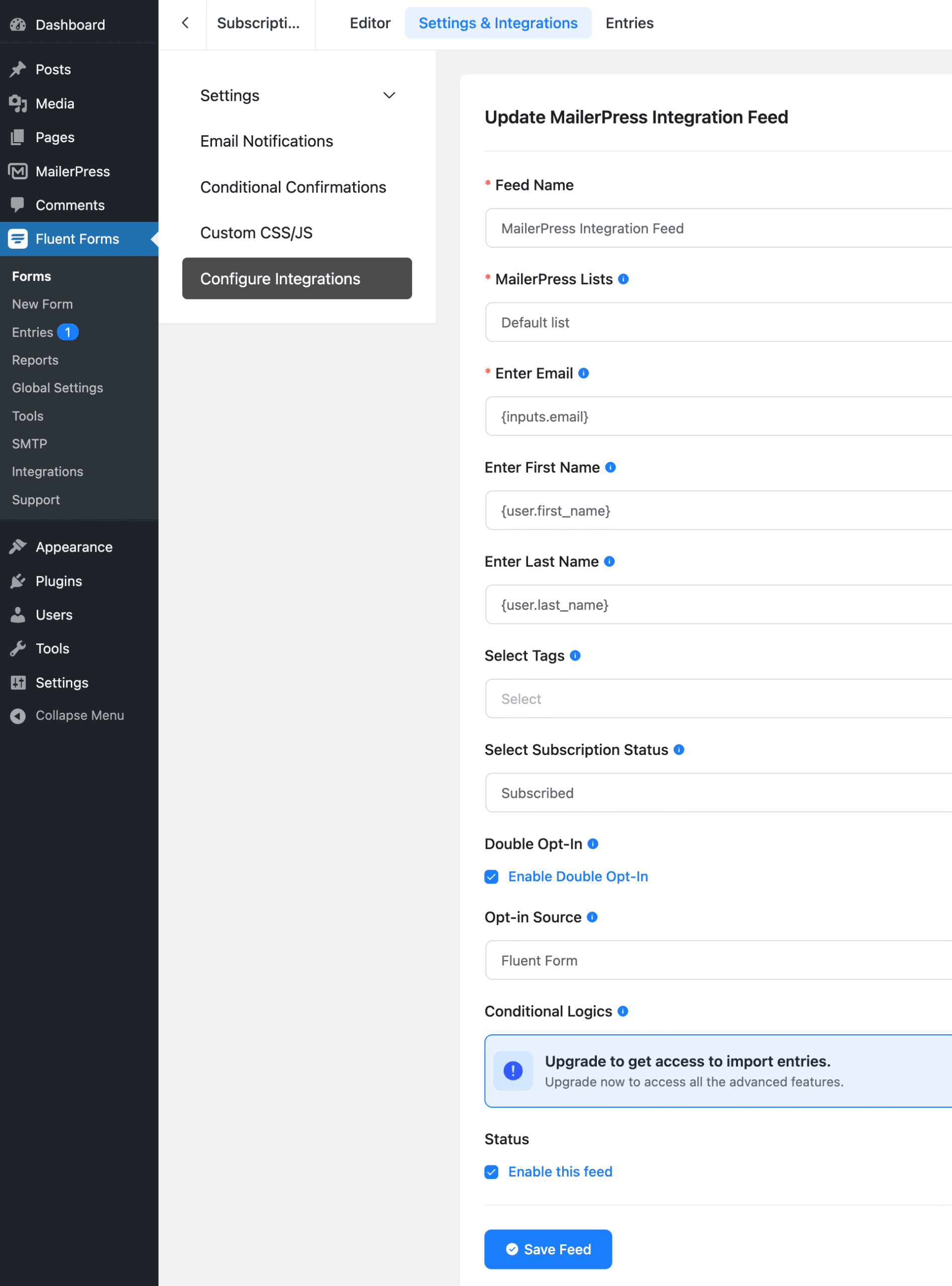The image size is (952, 1286).
Task: Click the back chevron beside Subscription title
Action: 184,23
